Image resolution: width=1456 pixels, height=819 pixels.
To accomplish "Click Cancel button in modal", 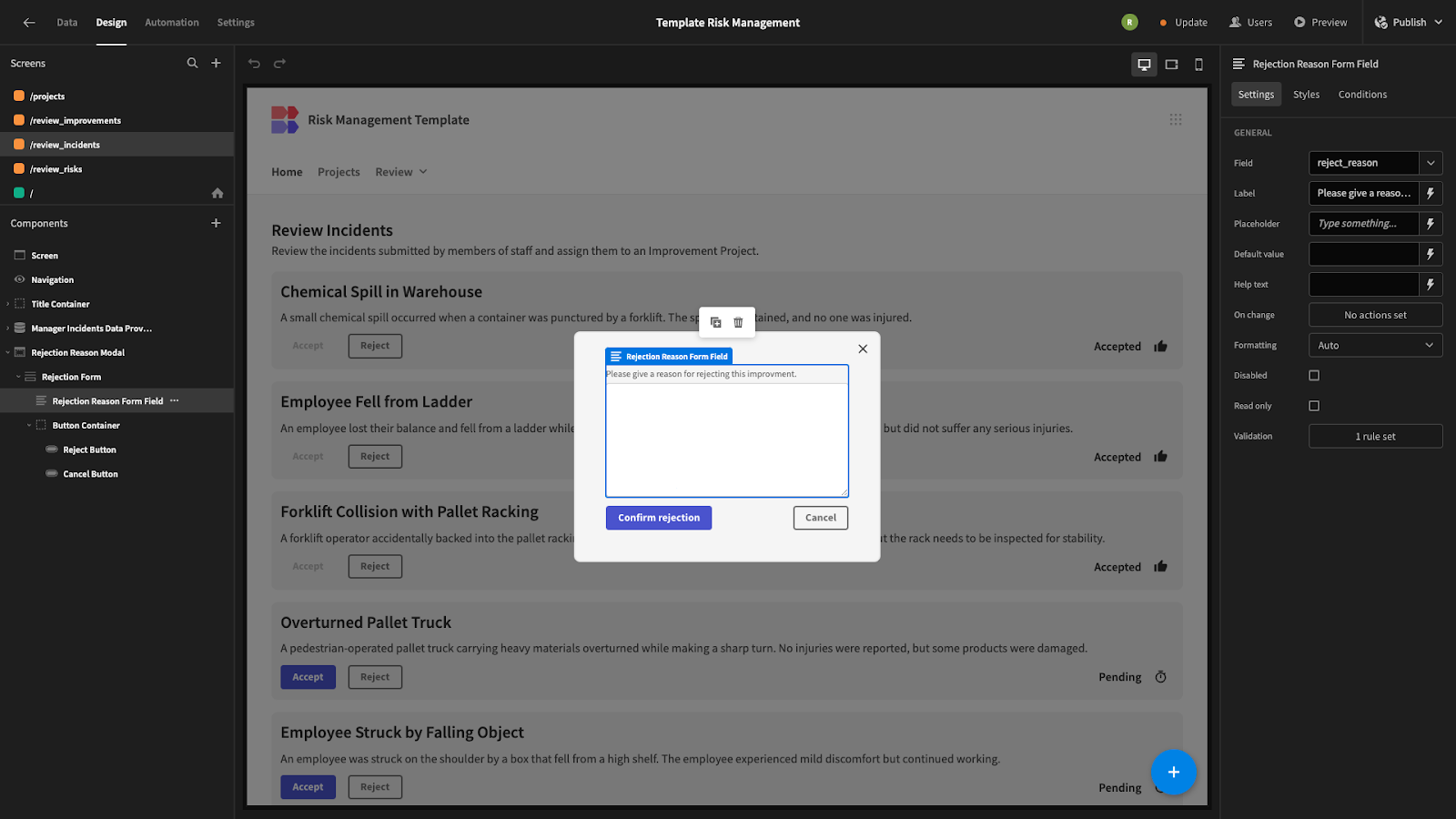I will tap(821, 518).
